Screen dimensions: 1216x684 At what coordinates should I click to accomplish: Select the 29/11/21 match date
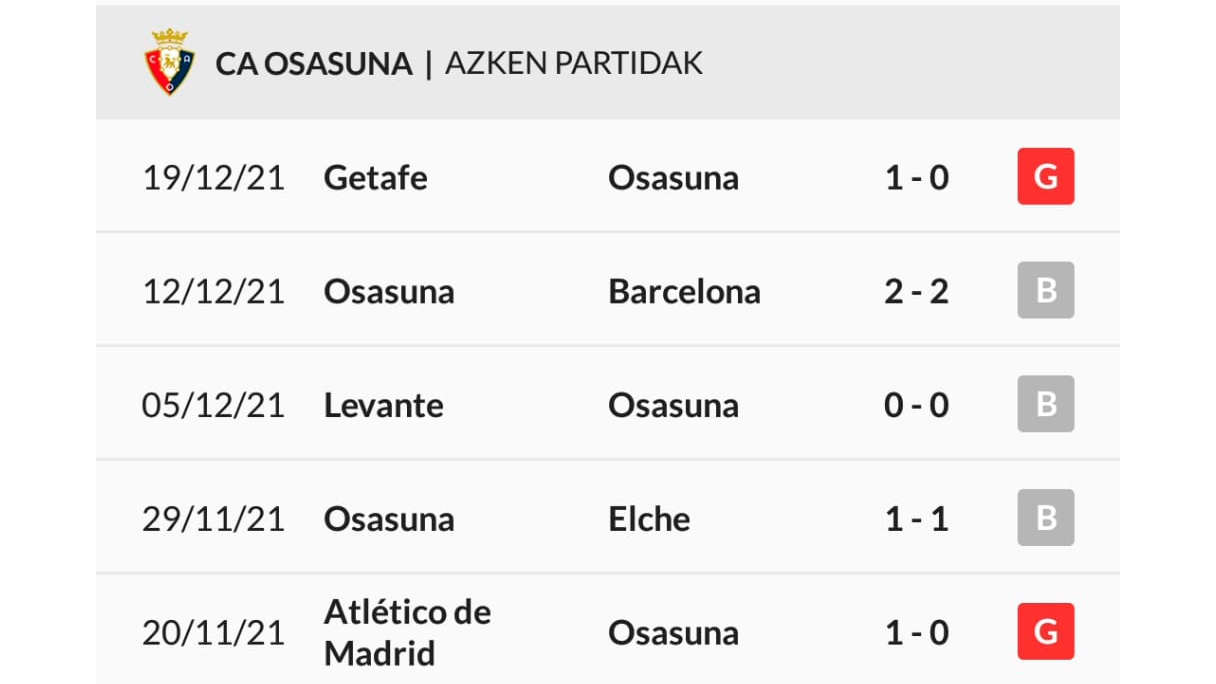pos(213,520)
